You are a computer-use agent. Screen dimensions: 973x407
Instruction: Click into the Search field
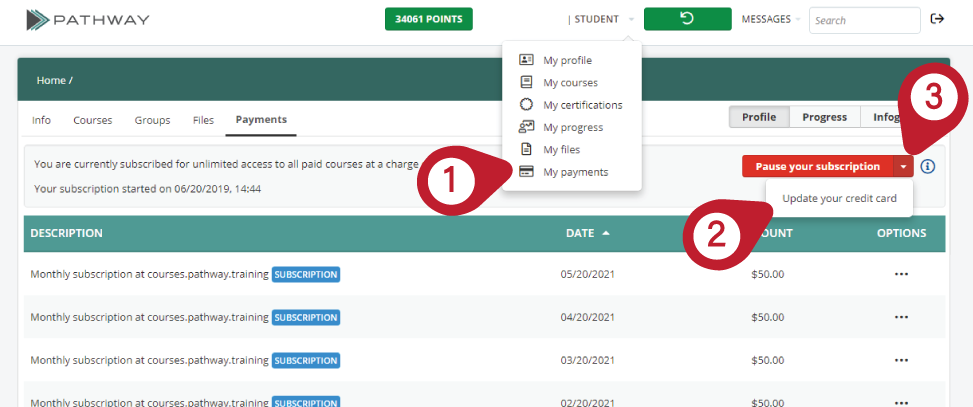tap(863, 20)
